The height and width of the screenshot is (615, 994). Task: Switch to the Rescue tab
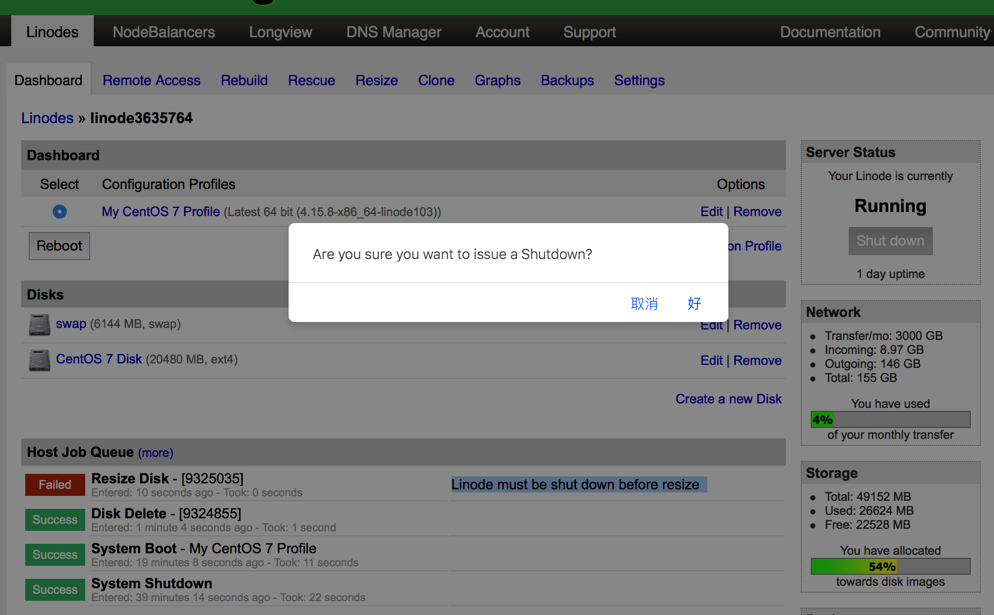(311, 81)
